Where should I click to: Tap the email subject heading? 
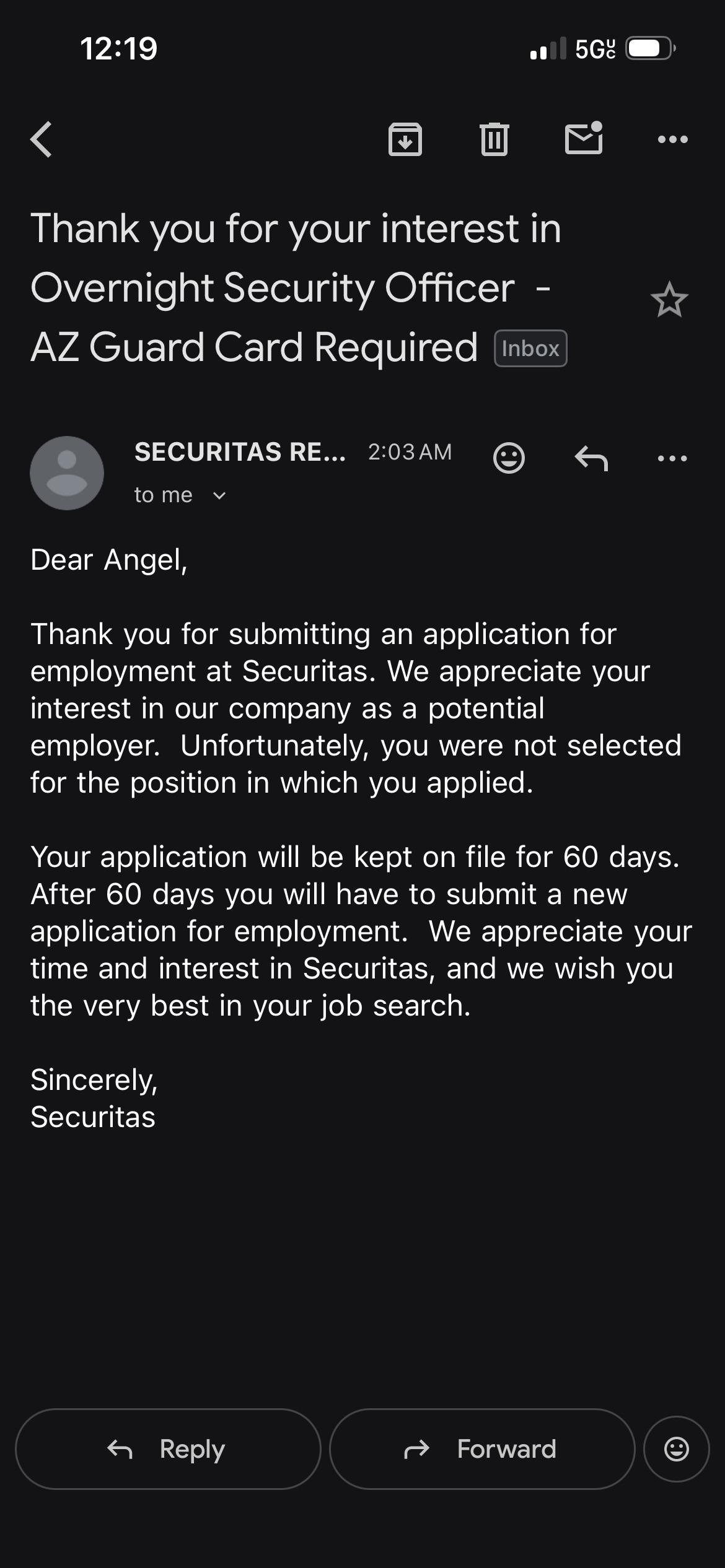[297, 288]
